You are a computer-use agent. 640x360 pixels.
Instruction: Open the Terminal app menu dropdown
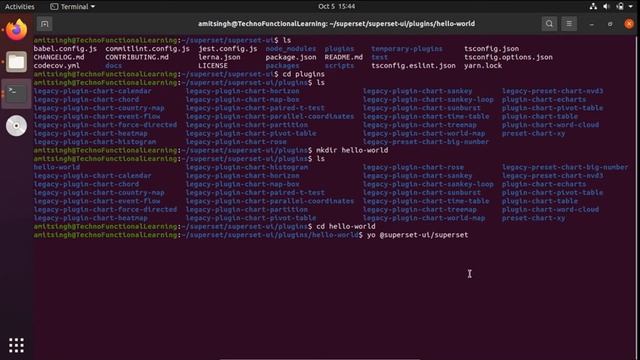coord(73,7)
